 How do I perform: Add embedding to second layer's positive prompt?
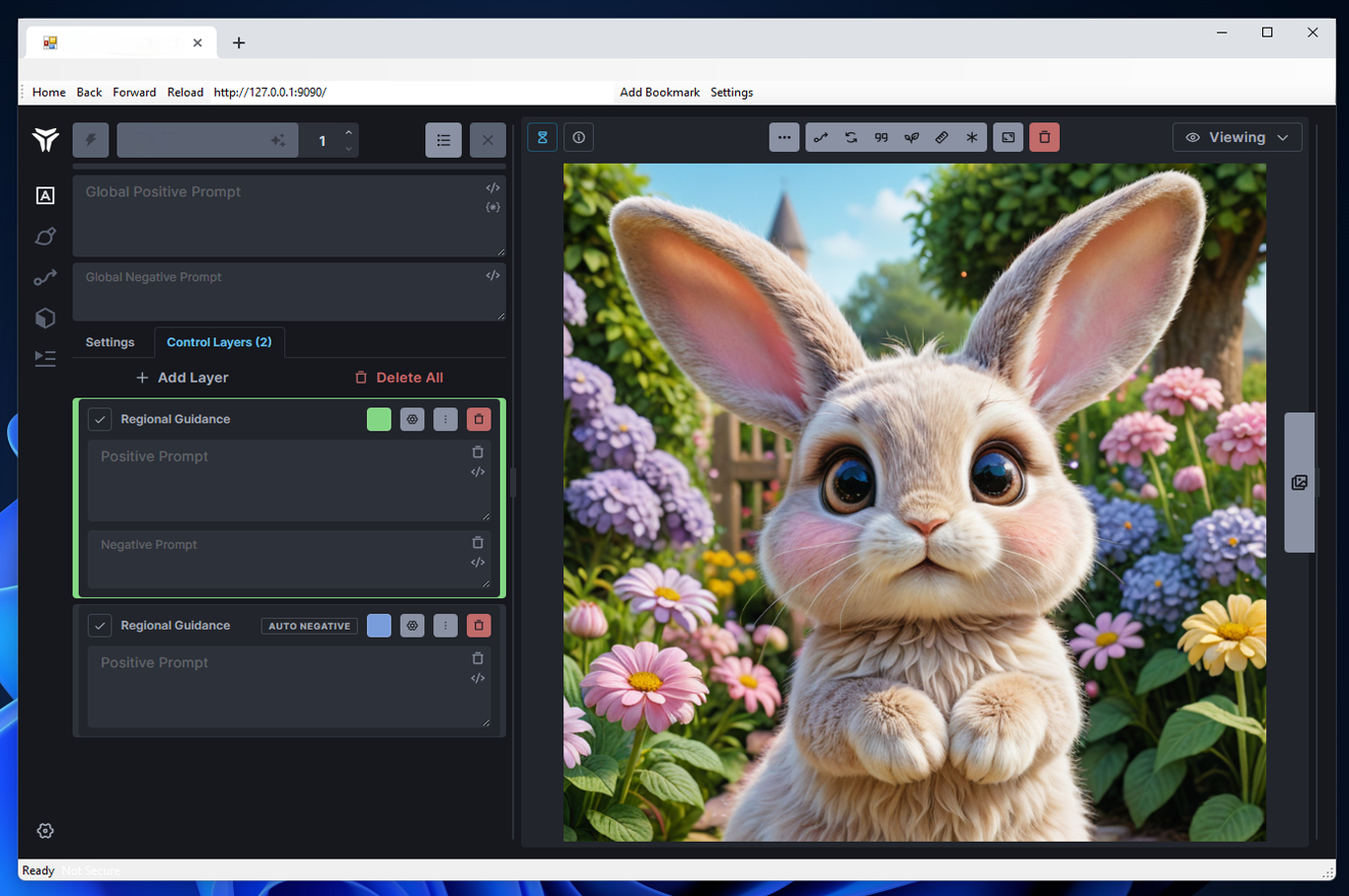click(478, 679)
